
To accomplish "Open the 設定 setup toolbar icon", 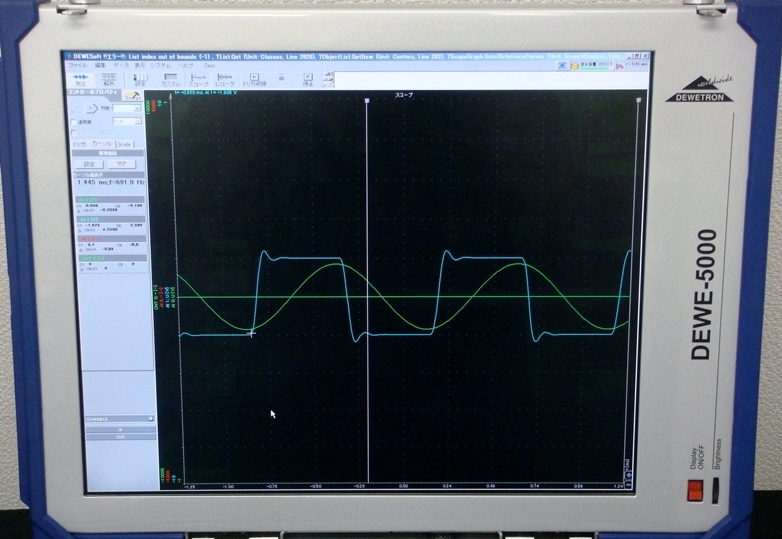I will [140, 80].
